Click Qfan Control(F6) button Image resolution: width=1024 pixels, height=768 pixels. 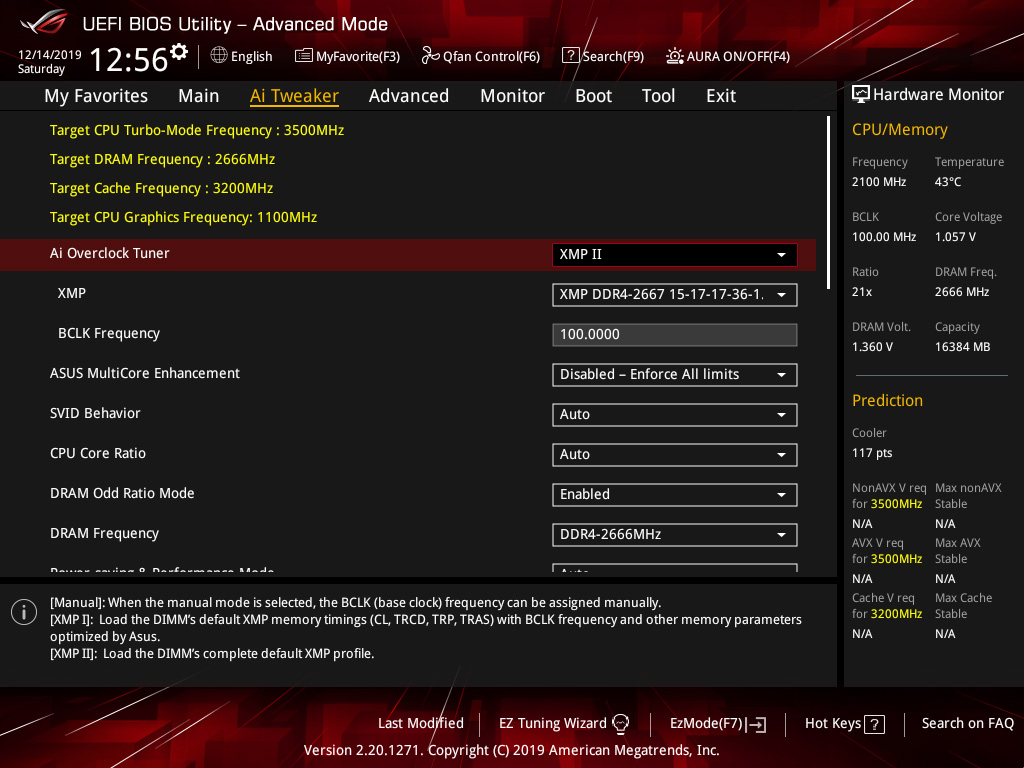[x=481, y=56]
